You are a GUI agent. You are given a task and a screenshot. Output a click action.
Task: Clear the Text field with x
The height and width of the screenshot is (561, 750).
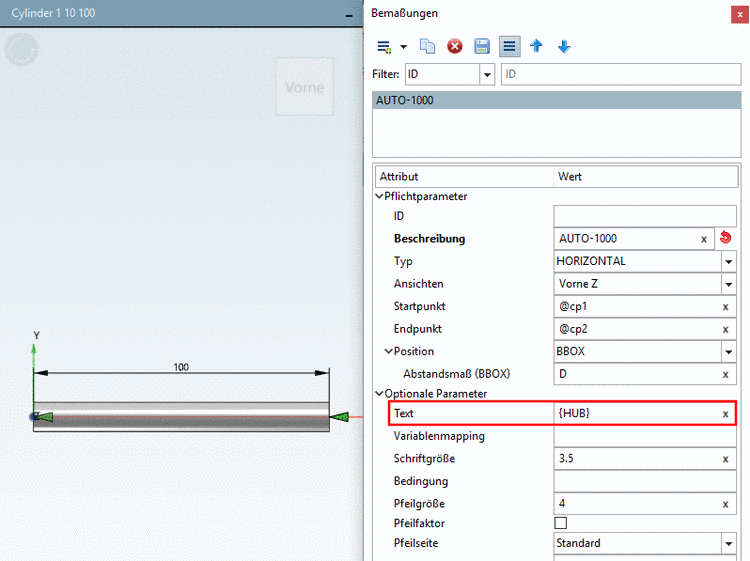pos(725,414)
